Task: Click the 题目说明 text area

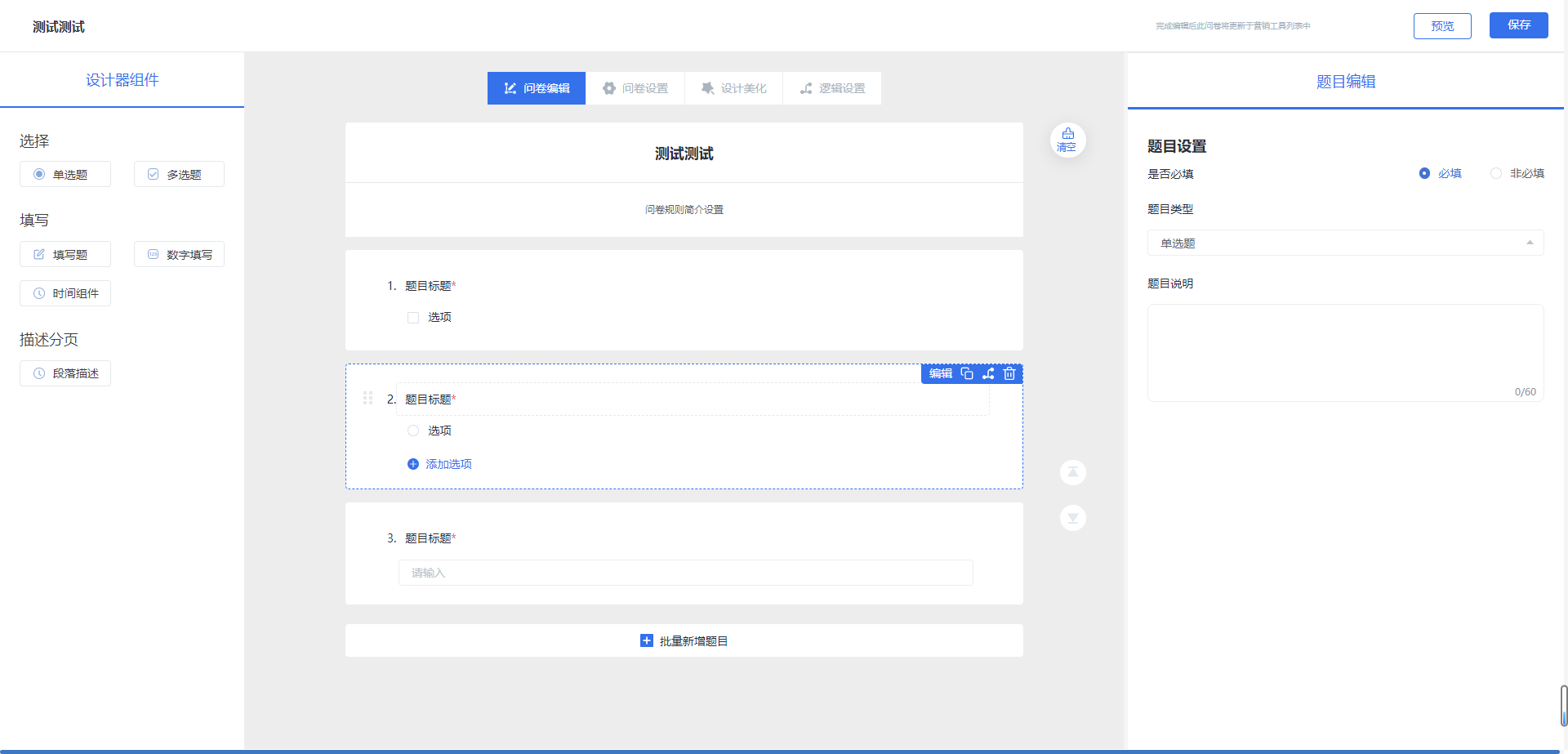Action: click(1346, 353)
